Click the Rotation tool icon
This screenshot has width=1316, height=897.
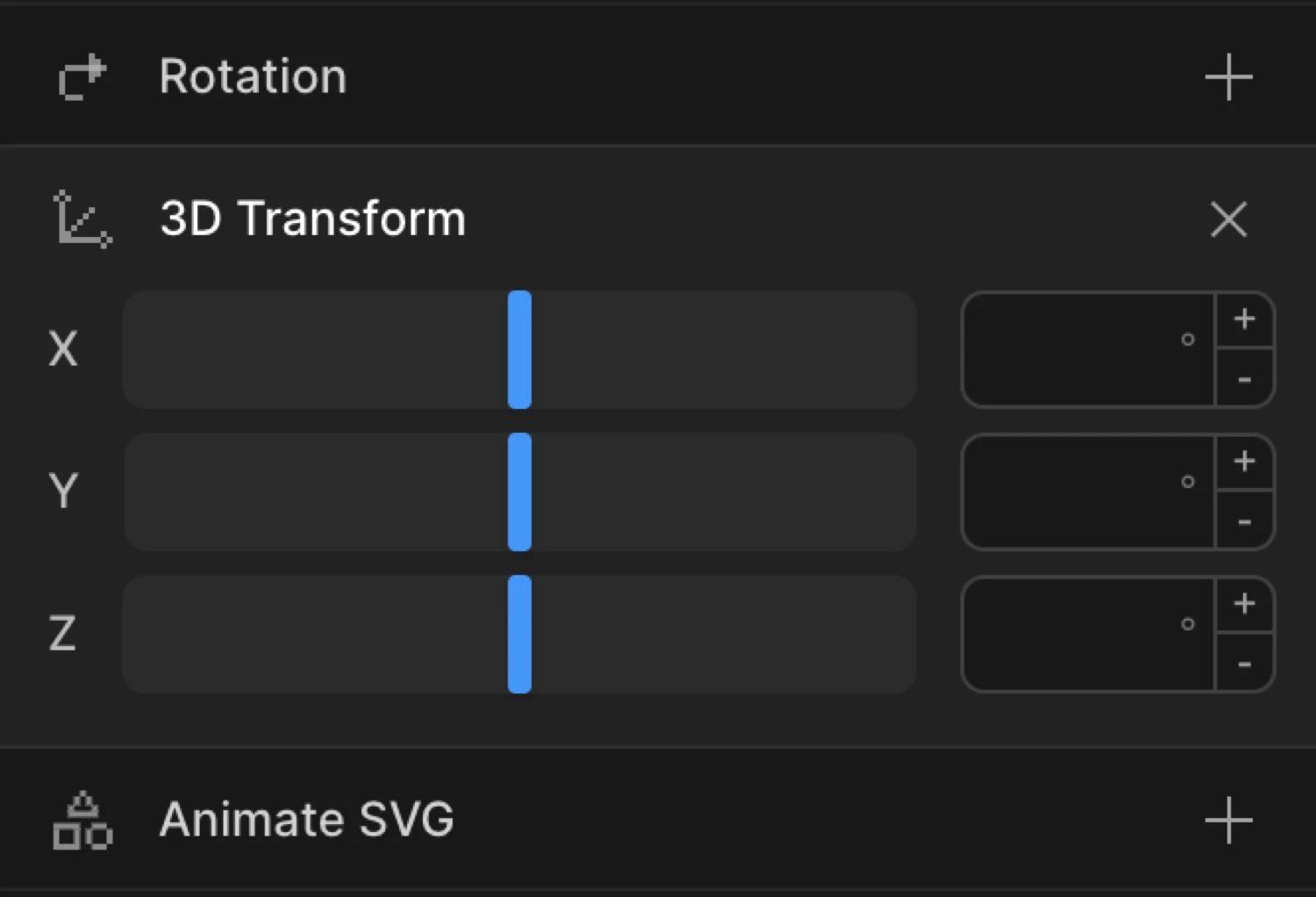[x=81, y=76]
